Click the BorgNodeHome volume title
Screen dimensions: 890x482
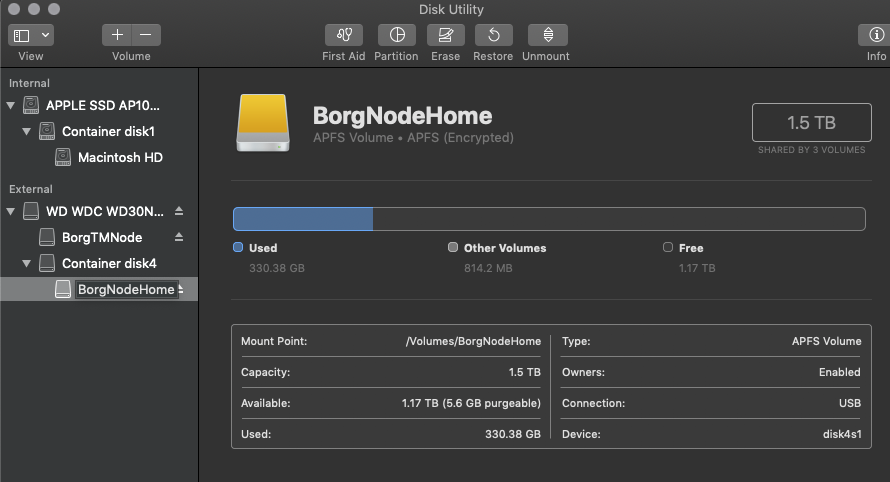(402, 116)
